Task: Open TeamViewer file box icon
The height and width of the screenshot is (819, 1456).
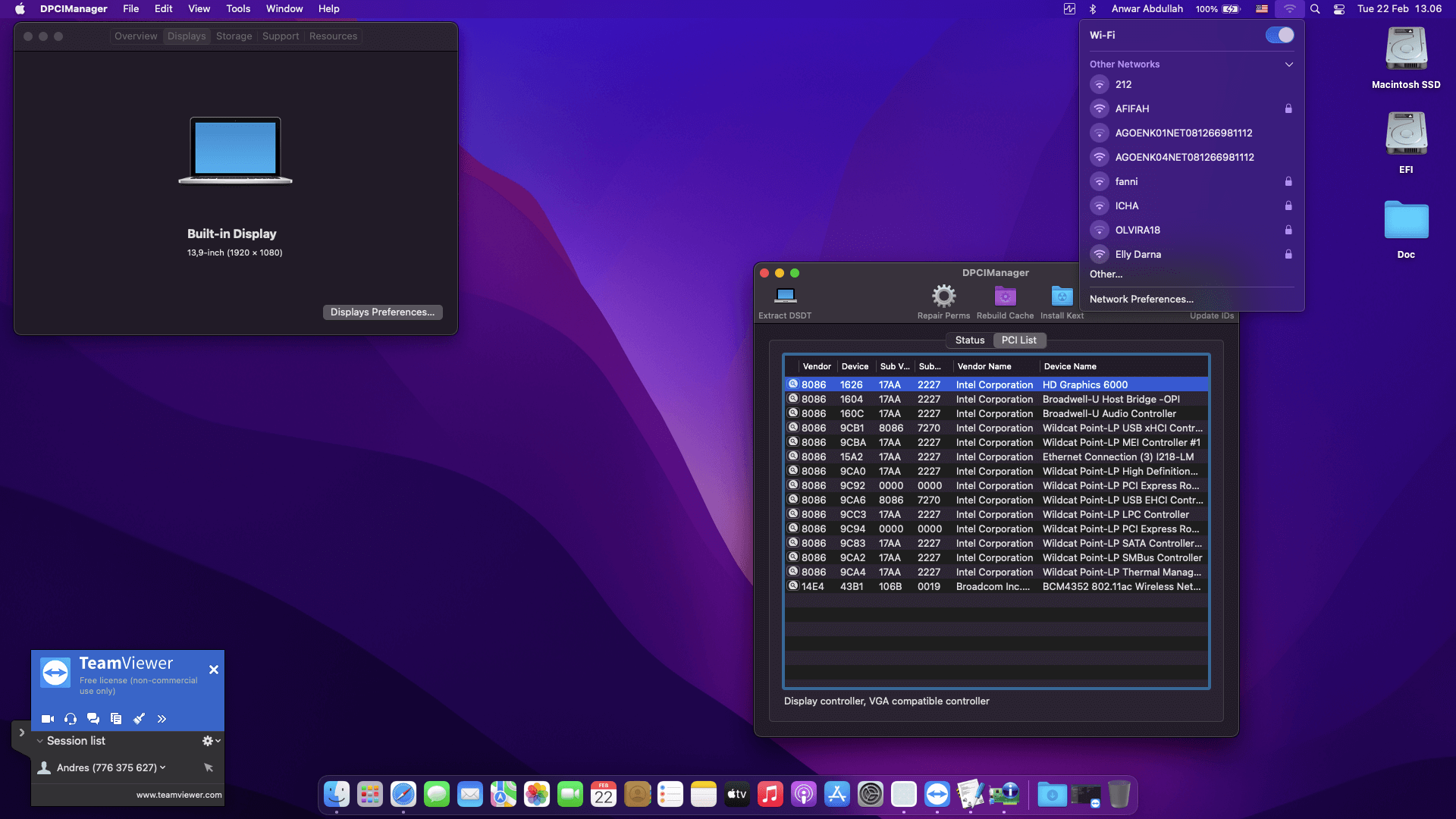Action: click(x=116, y=719)
